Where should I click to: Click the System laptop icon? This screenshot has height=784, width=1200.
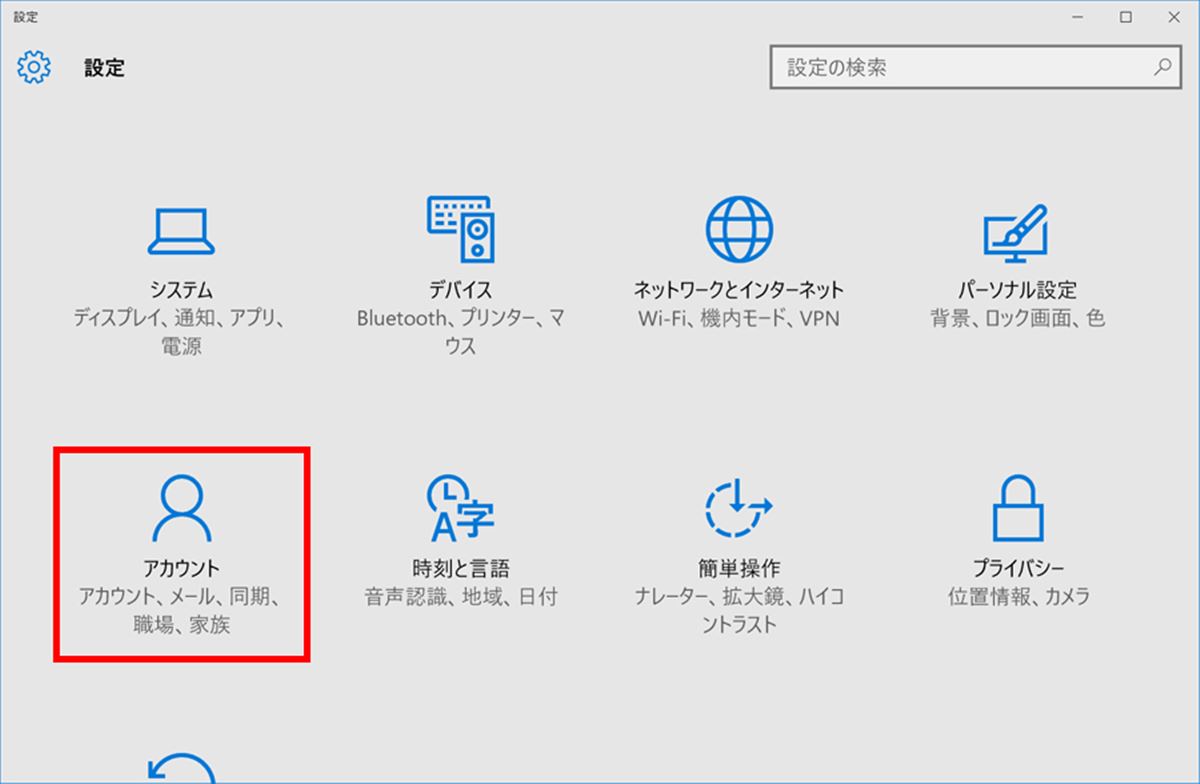[x=181, y=233]
